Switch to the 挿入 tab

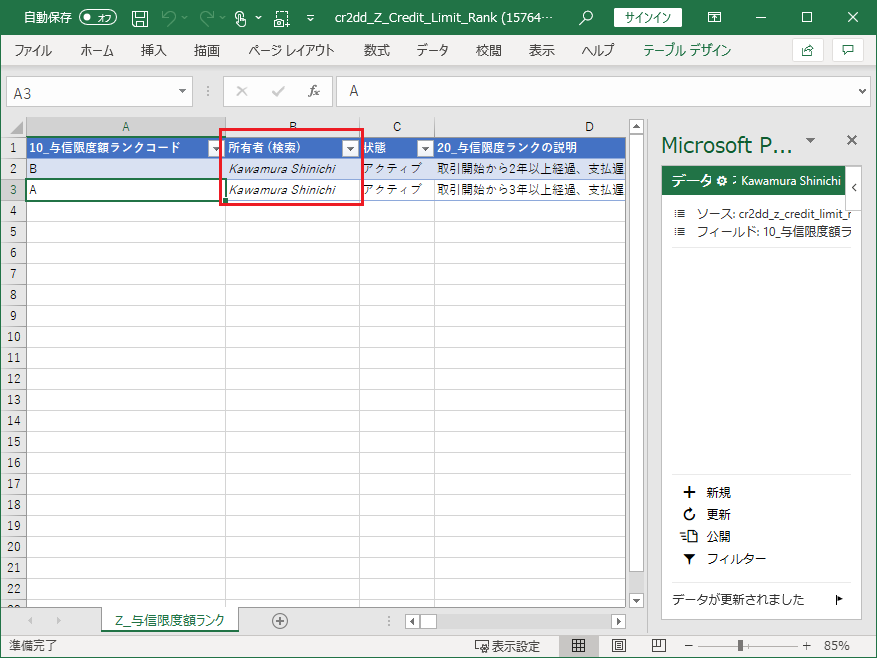point(154,50)
